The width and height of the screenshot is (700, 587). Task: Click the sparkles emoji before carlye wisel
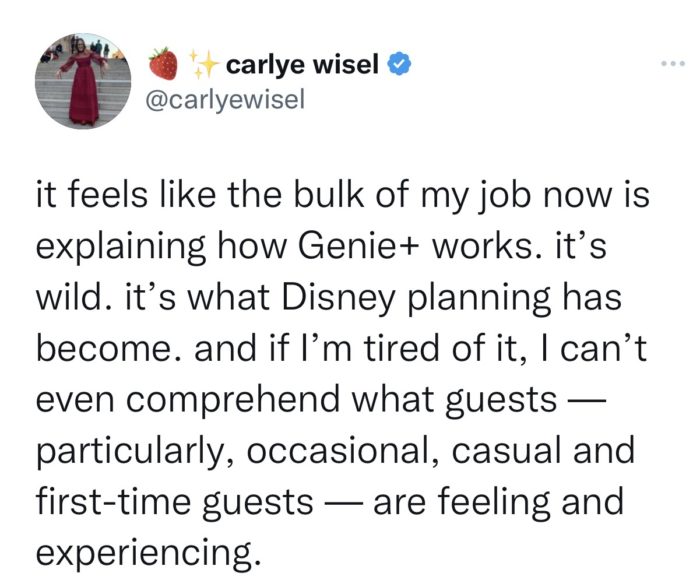coord(202,64)
